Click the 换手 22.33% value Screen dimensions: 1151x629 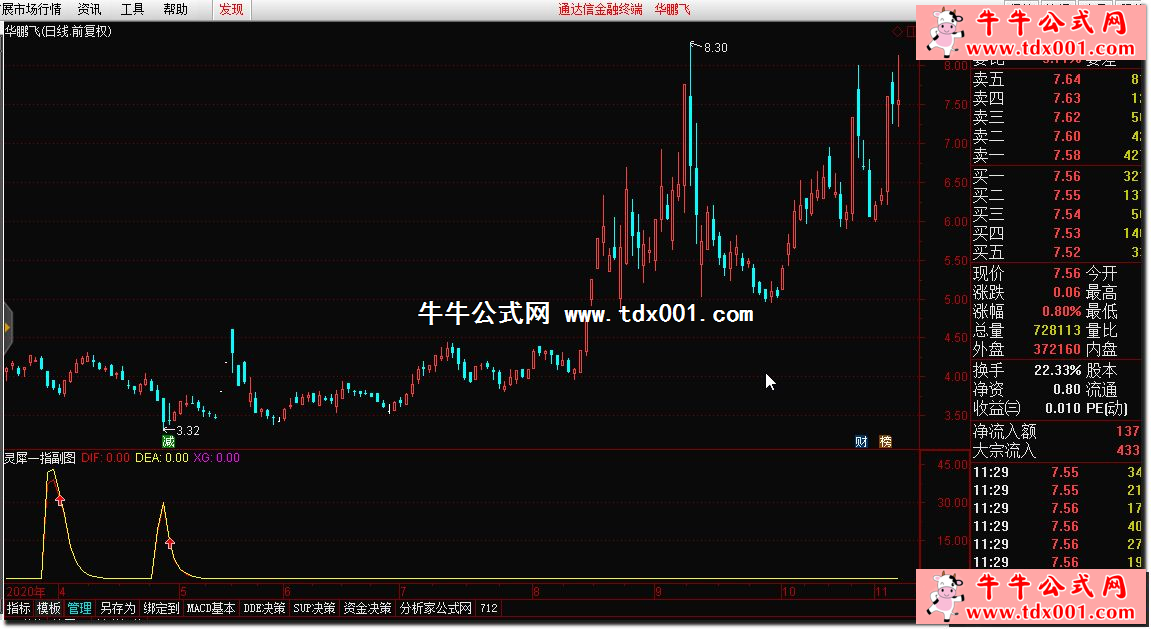point(1058,370)
